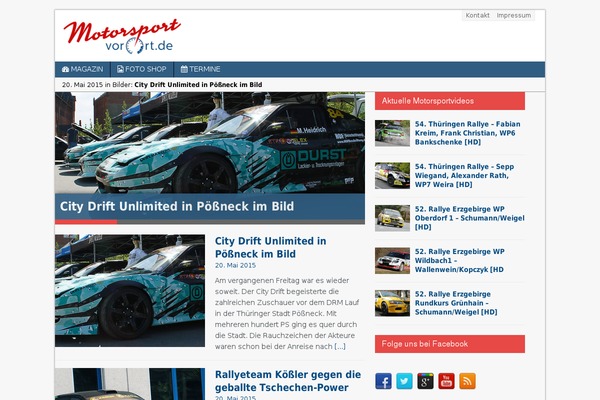Viewport: 600px width, 400px height.
Task: Open video 54. Thüringen Rallye Sepp Wiegand WP7 Weira
Action: (x=465, y=175)
